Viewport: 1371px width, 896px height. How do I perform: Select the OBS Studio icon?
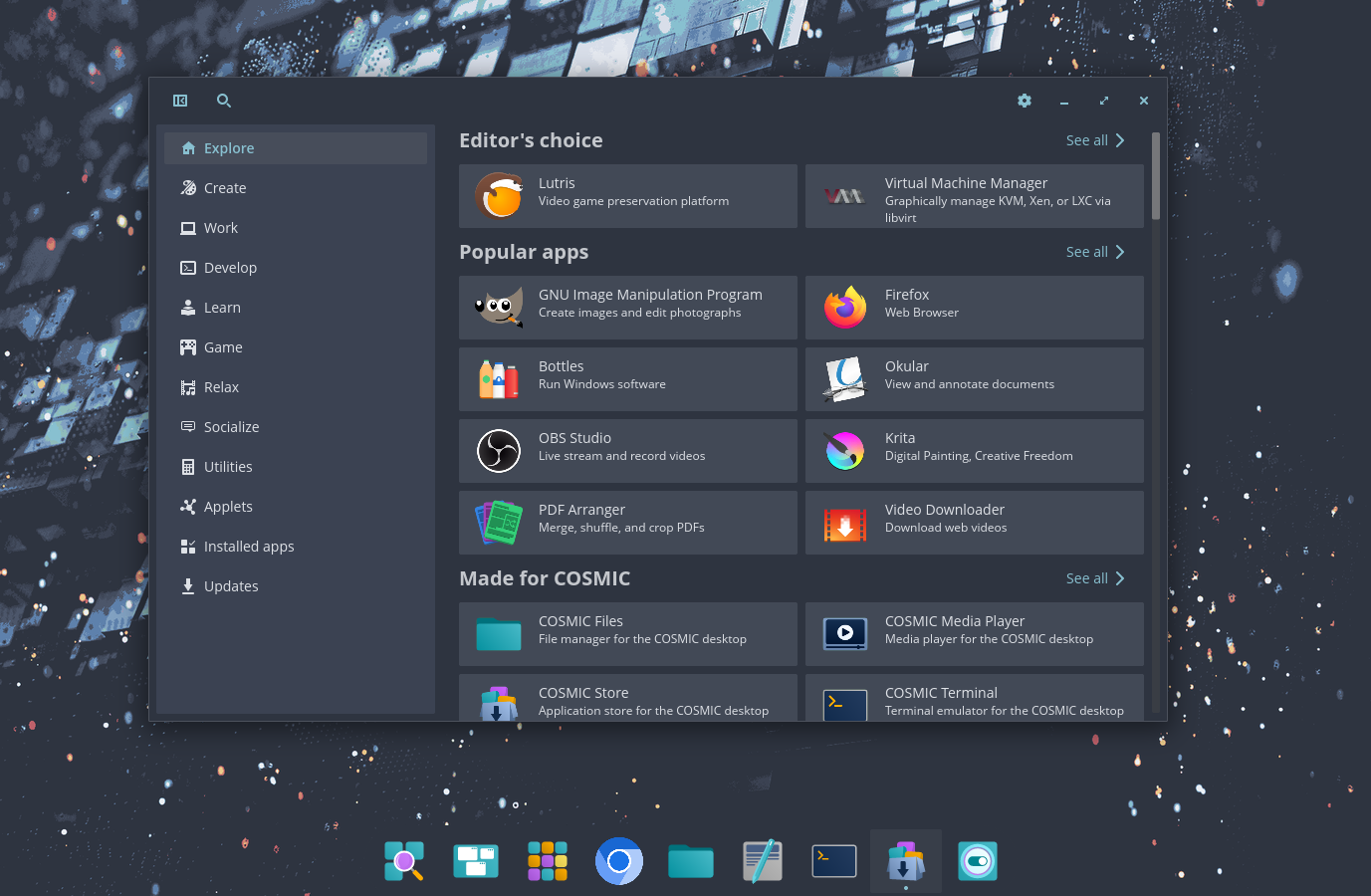[499, 451]
